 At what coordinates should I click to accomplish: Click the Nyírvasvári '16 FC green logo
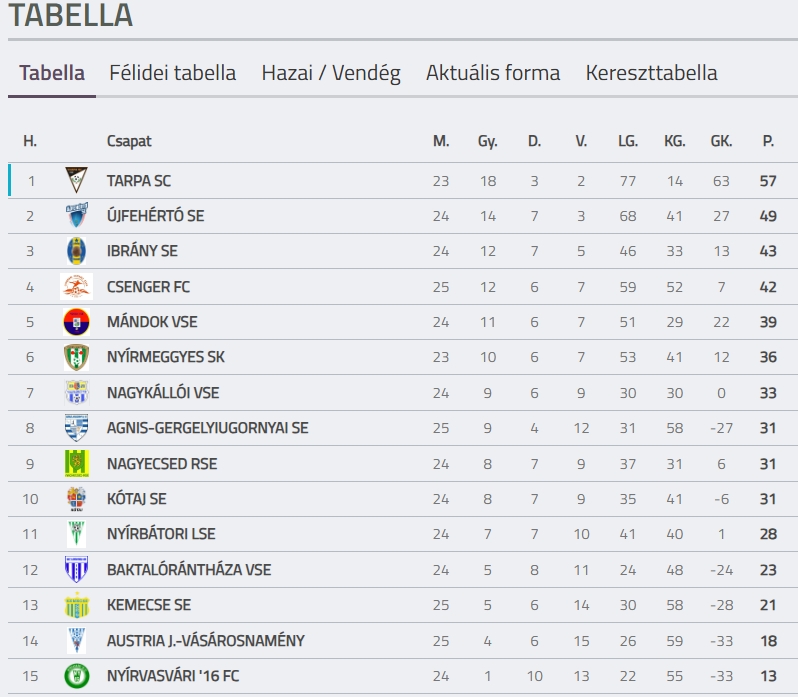coord(77,676)
